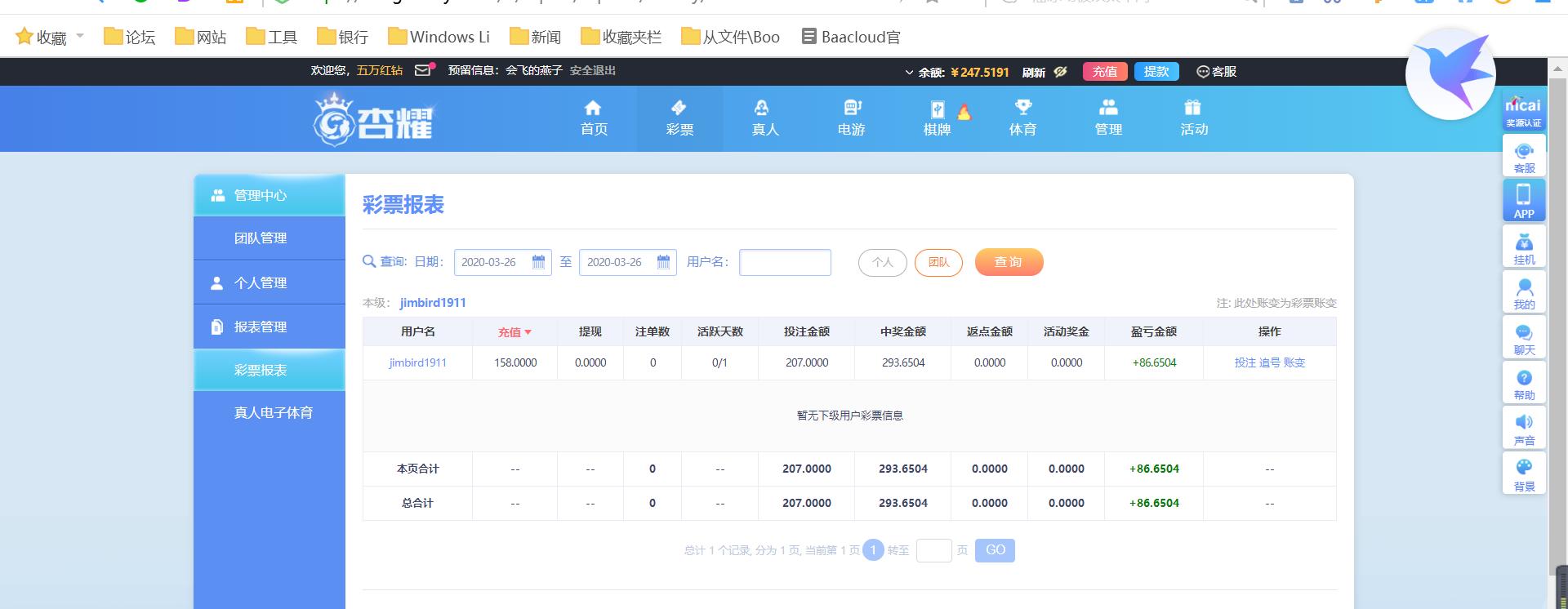Click the red 充值 button in header

click(x=1104, y=72)
